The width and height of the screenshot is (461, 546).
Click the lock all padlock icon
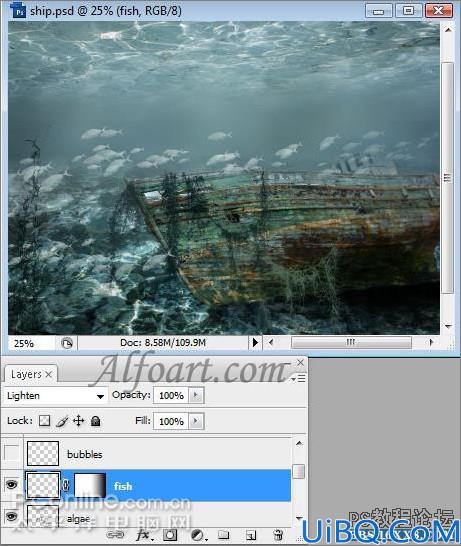[x=95, y=421]
